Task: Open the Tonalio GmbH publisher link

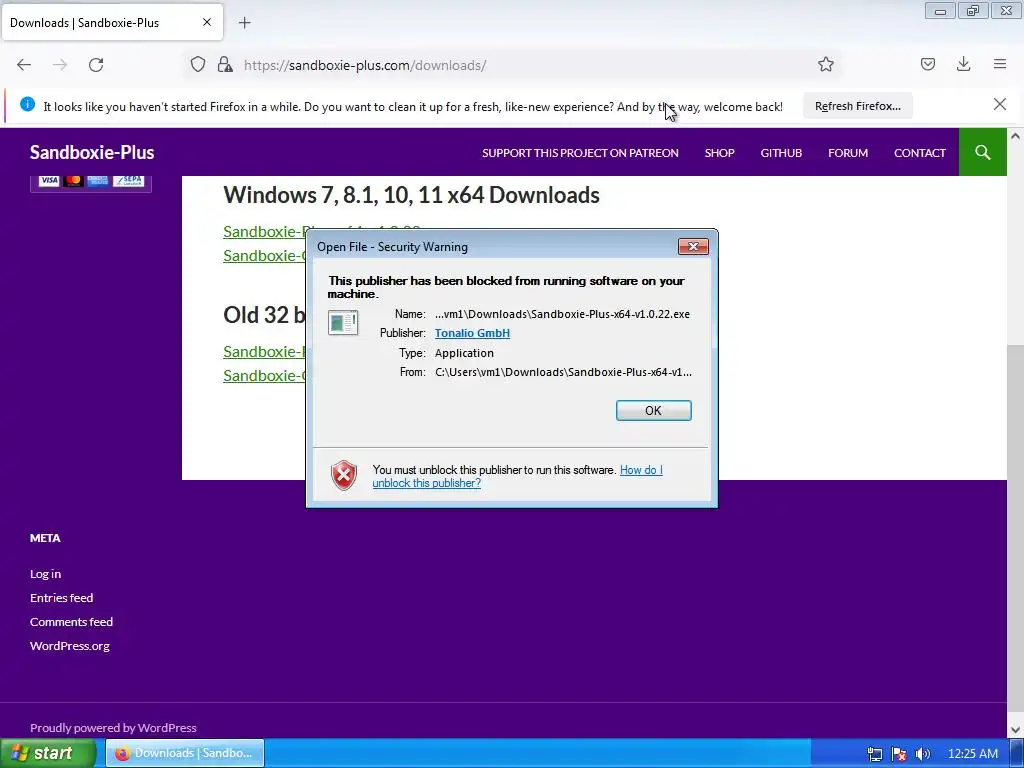Action: tap(472, 333)
